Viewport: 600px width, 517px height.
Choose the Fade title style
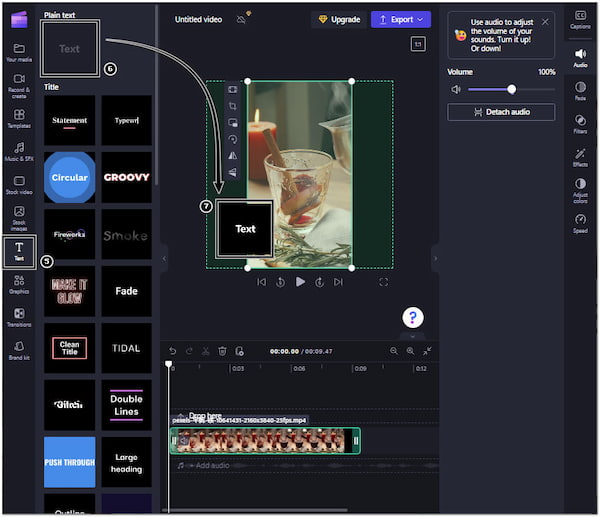click(x=126, y=291)
